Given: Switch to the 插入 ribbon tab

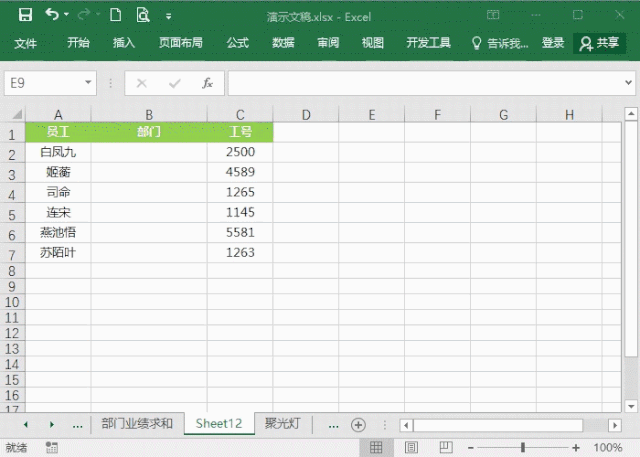Looking at the screenshot, I should click(x=124, y=43).
